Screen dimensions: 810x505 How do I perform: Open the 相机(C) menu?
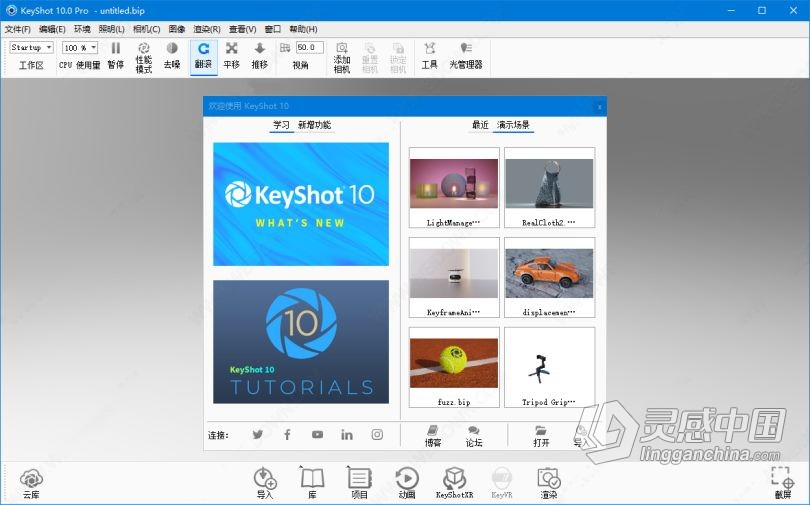(146, 29)
